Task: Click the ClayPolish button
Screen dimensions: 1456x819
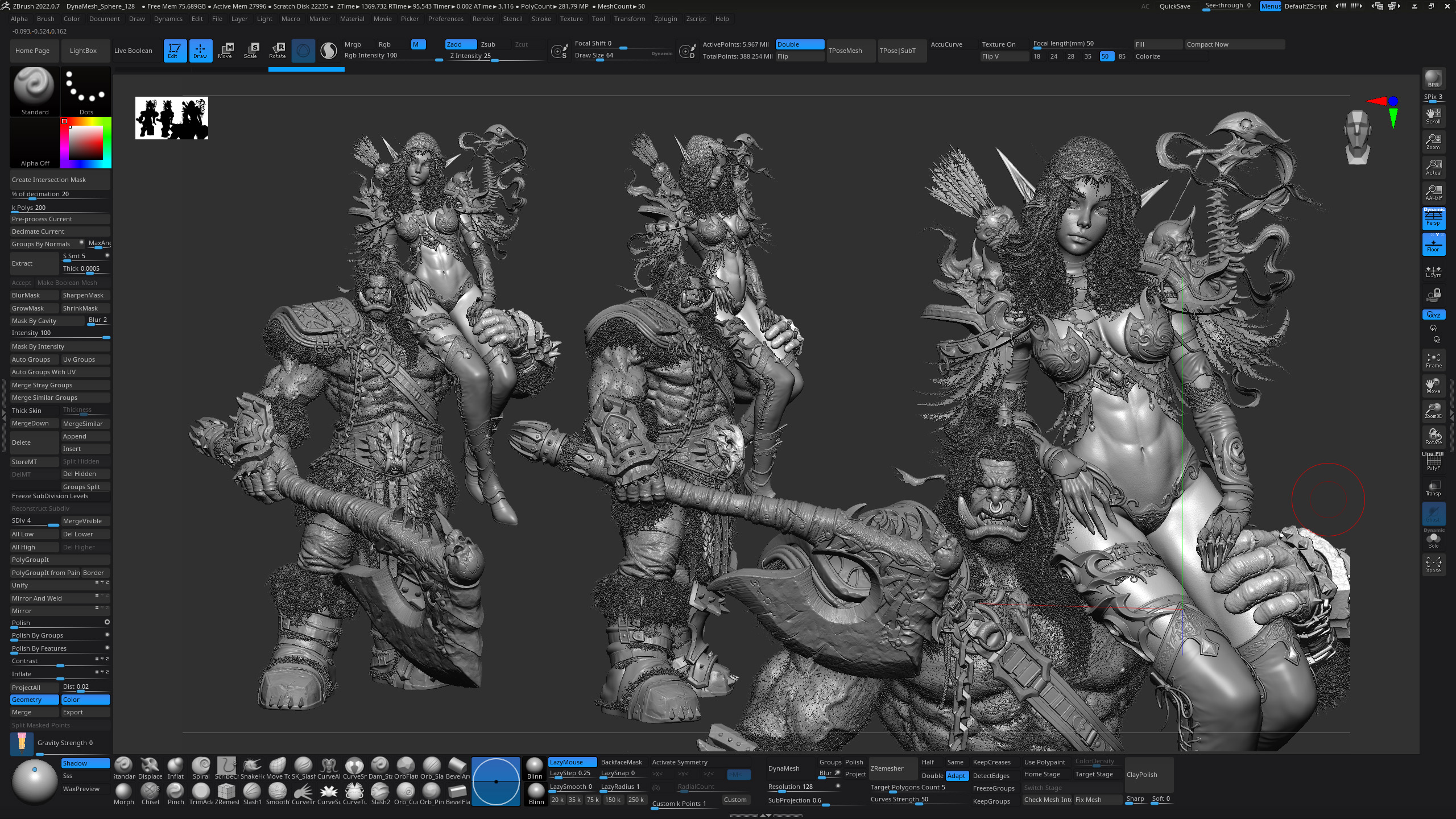Action: click(1149, 775)
